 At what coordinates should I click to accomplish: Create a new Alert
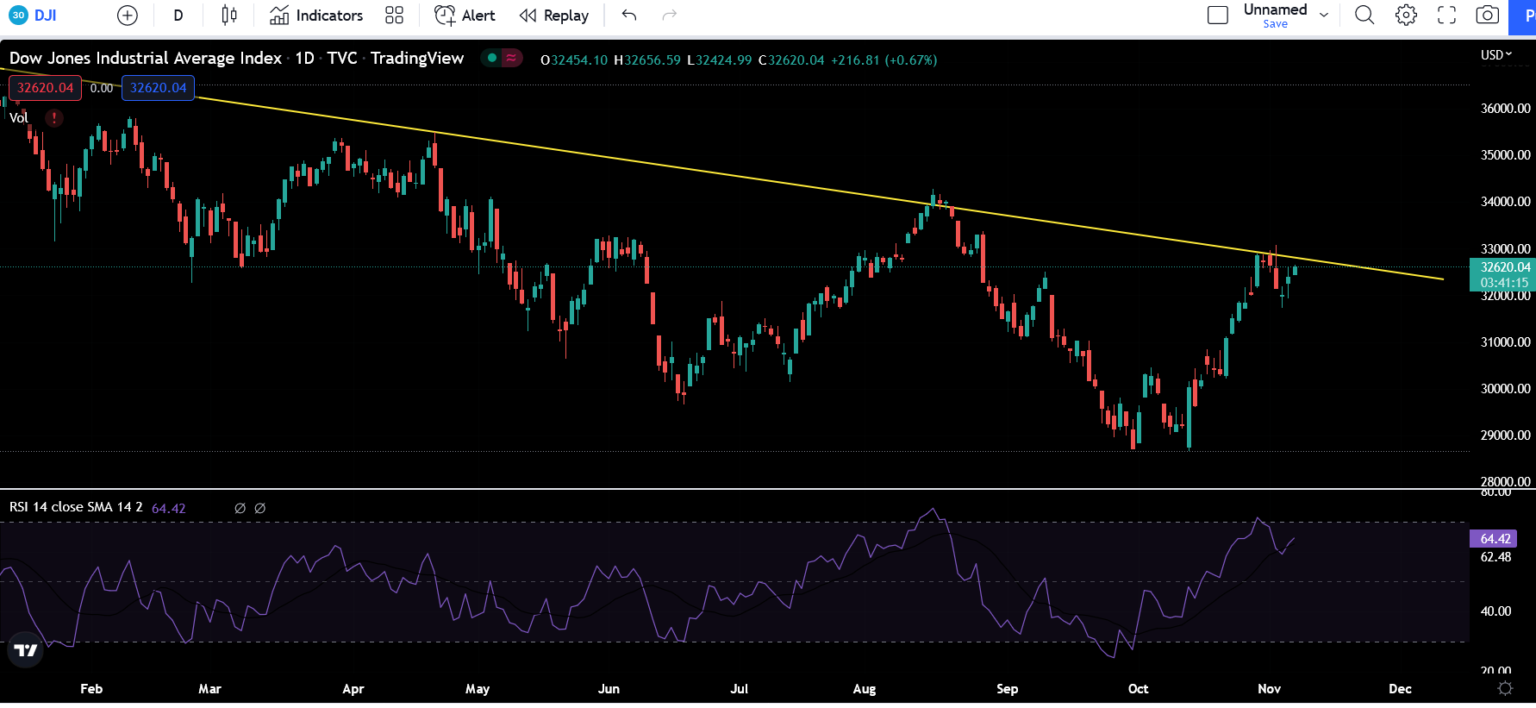point(464,15)
